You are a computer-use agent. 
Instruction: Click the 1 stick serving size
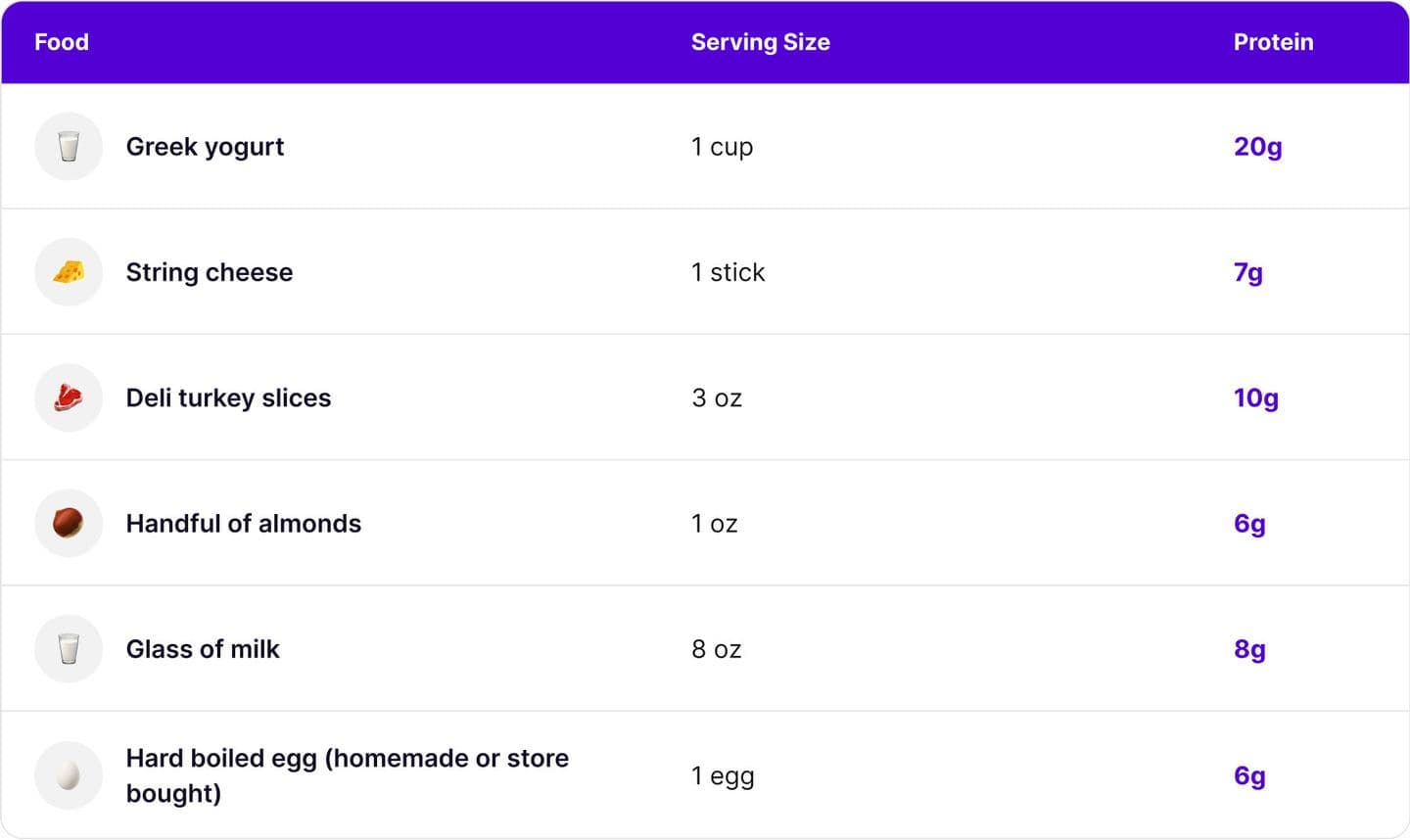[x=728, y=272]
